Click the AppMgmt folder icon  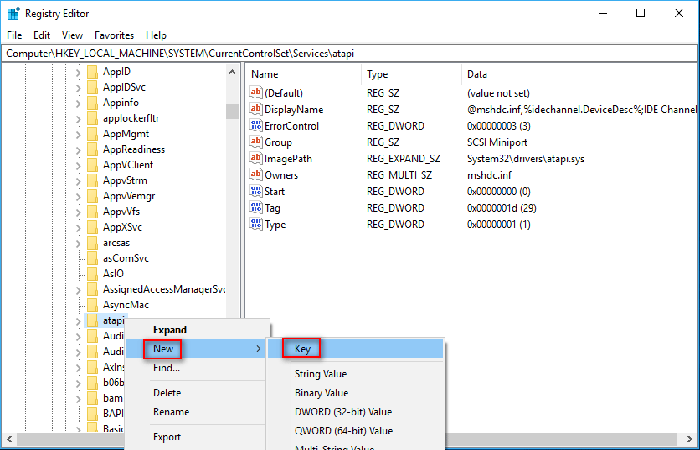click(x=92, y=134)
